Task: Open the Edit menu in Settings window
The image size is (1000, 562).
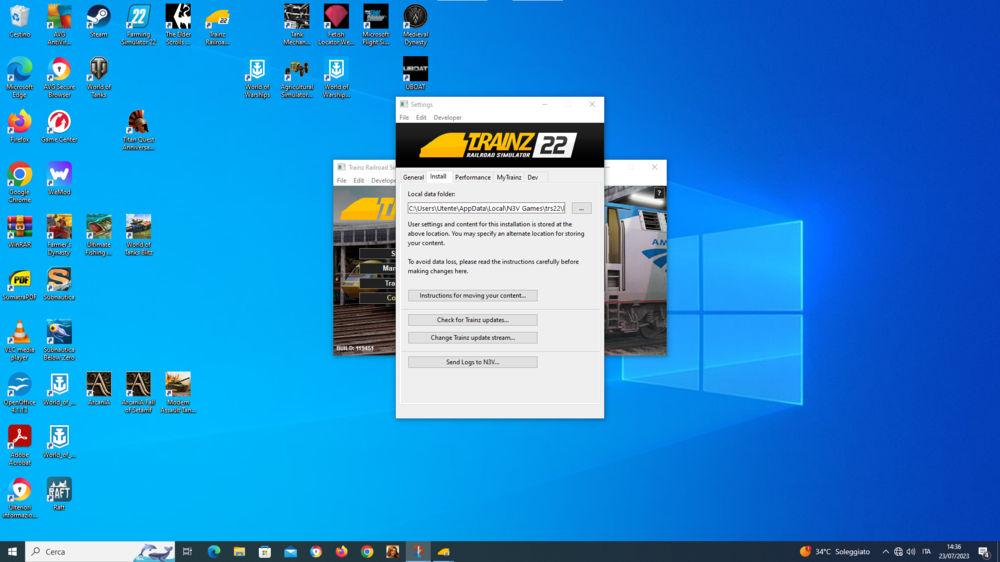Action: coord(421,117)
